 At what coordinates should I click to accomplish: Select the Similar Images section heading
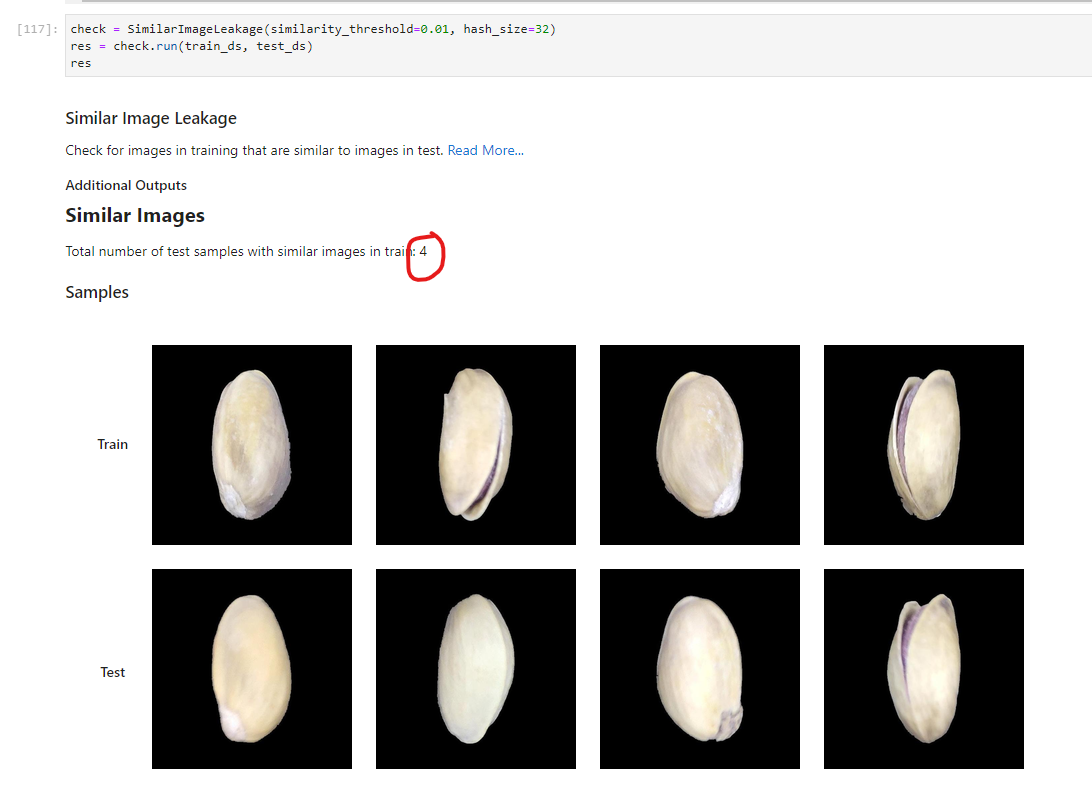[x=135, y=215]
